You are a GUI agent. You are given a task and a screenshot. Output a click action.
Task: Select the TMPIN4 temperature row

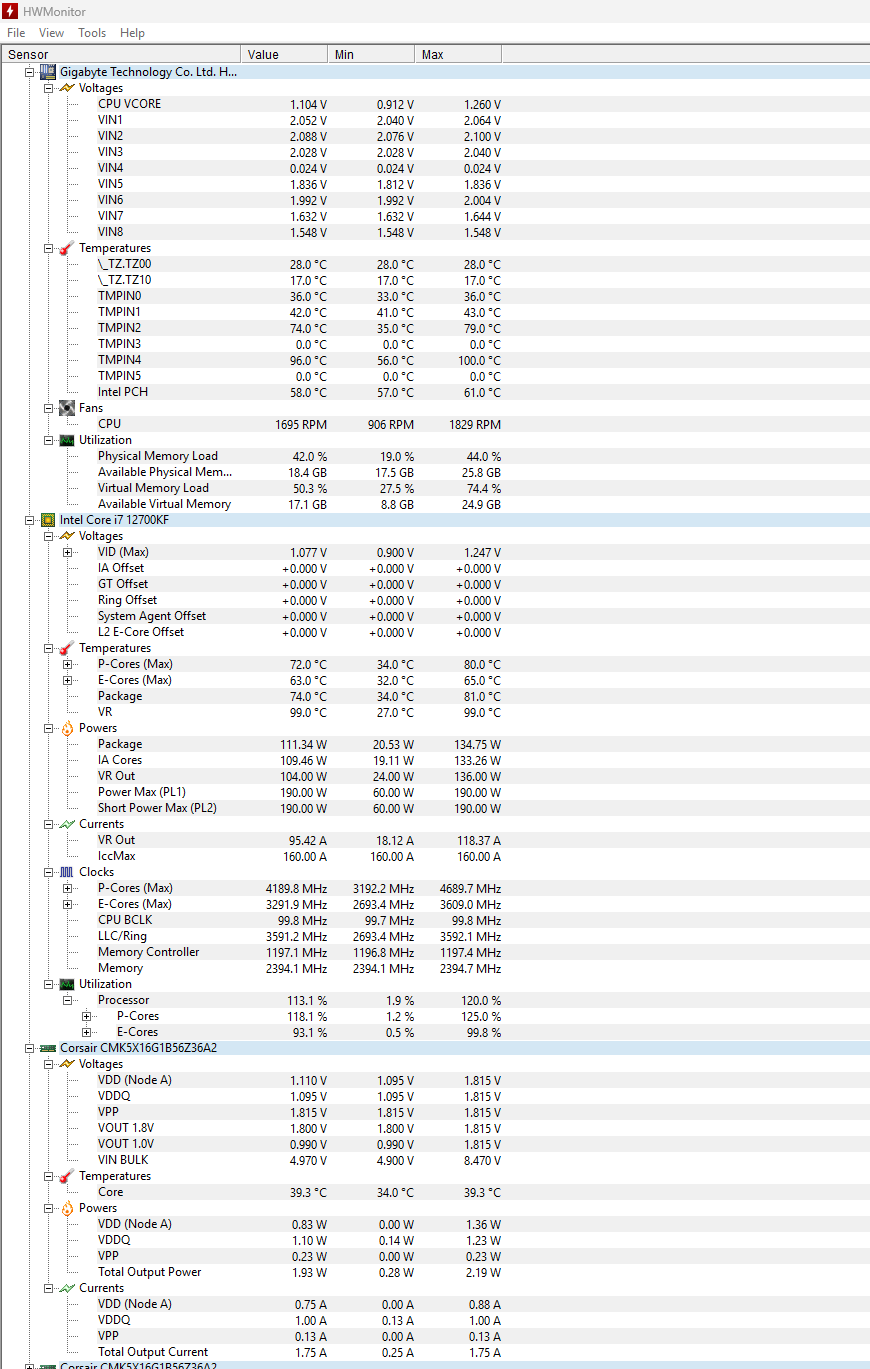pos(119,360)
